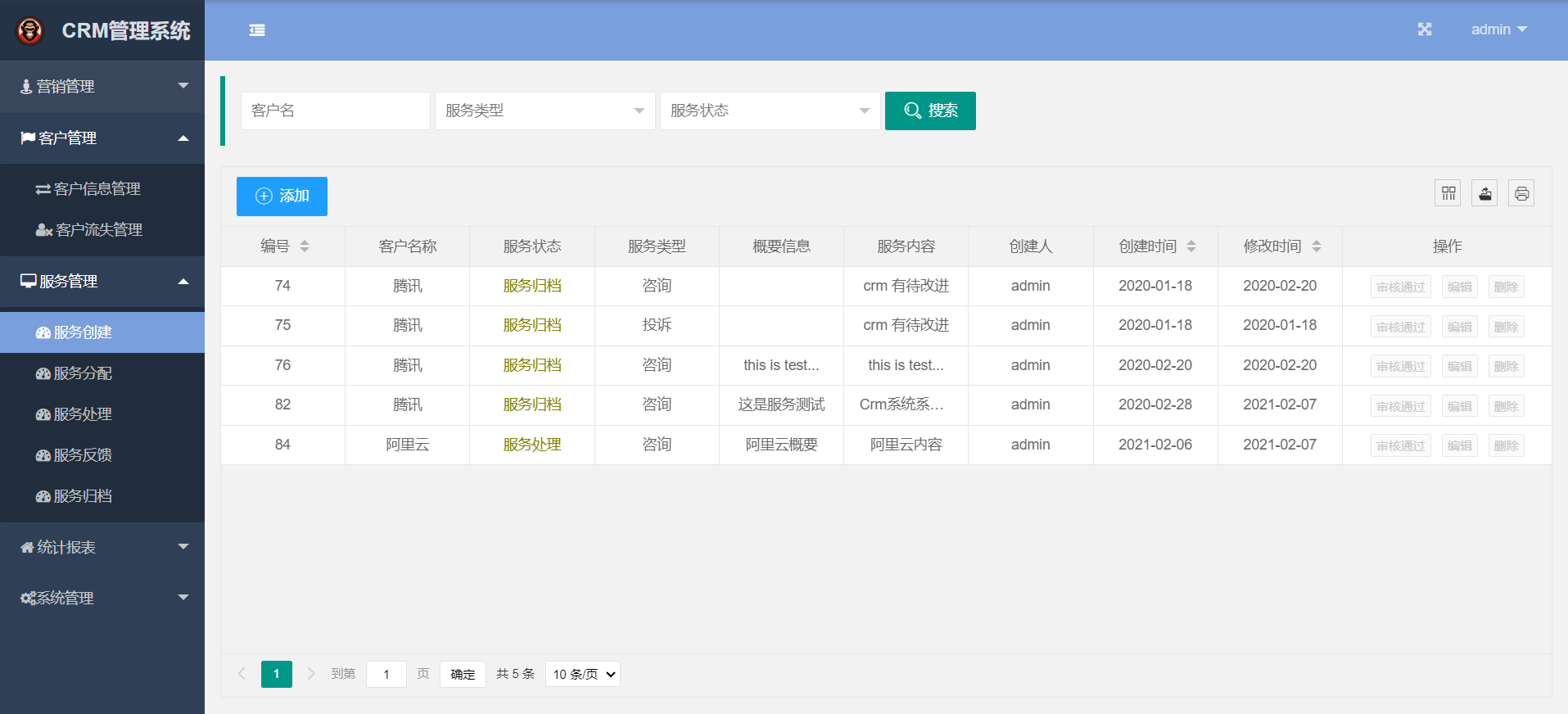Click the pagination 确定 button
This screenshot has height=714, width=1568.
pos(463,674)
